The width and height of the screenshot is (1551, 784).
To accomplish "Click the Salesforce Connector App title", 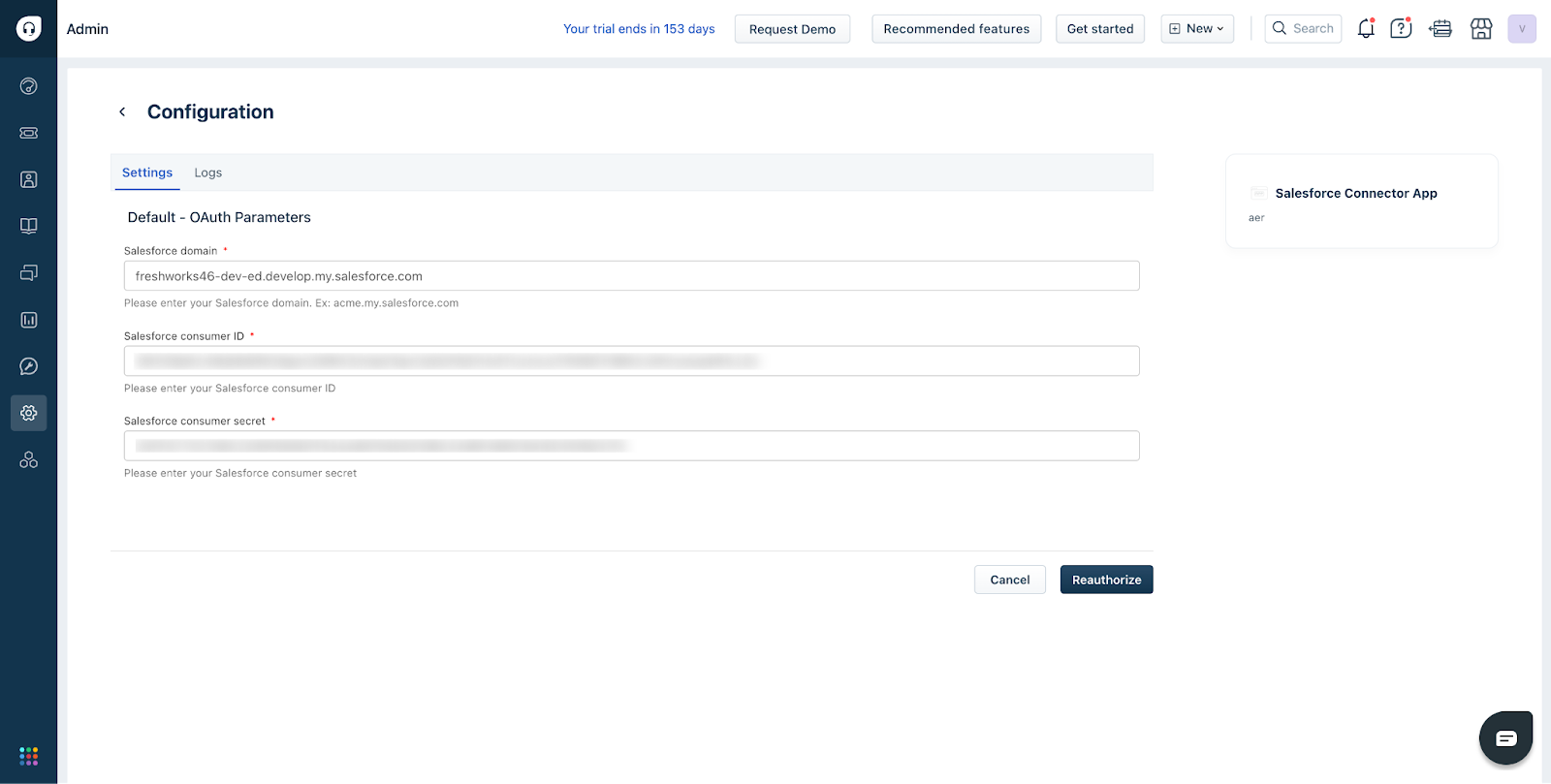I will (x=1356, y=193).
